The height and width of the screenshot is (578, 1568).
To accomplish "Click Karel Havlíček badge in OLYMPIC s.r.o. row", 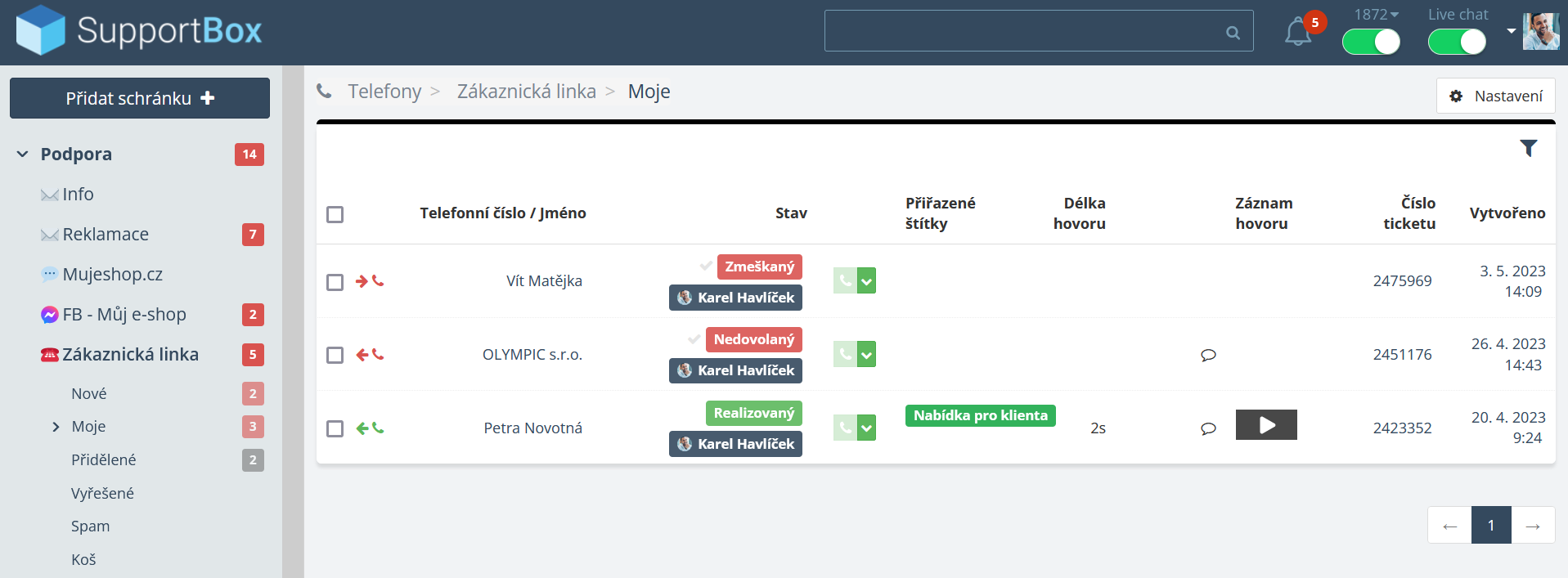I will point(735,370).
